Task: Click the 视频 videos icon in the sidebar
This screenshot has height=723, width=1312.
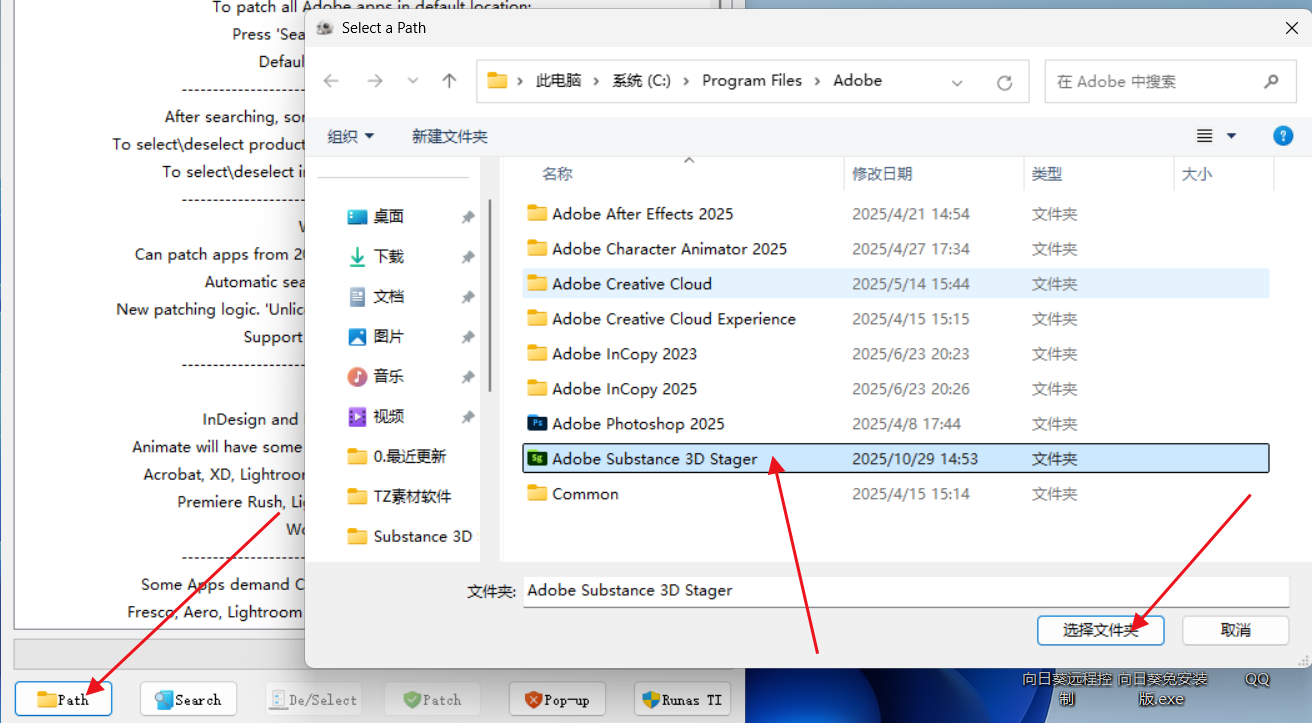Action: tap(357, 417)
